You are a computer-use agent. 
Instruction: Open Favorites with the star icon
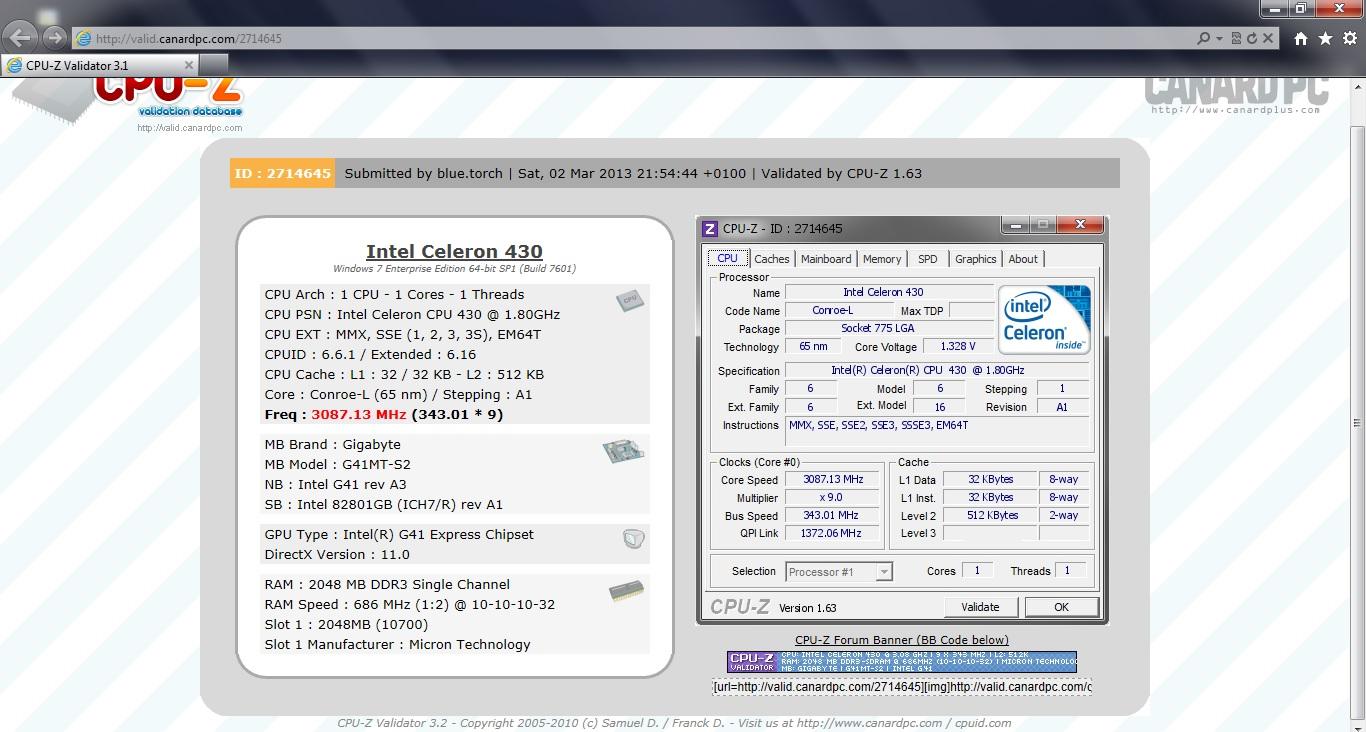pos(1325,38)
